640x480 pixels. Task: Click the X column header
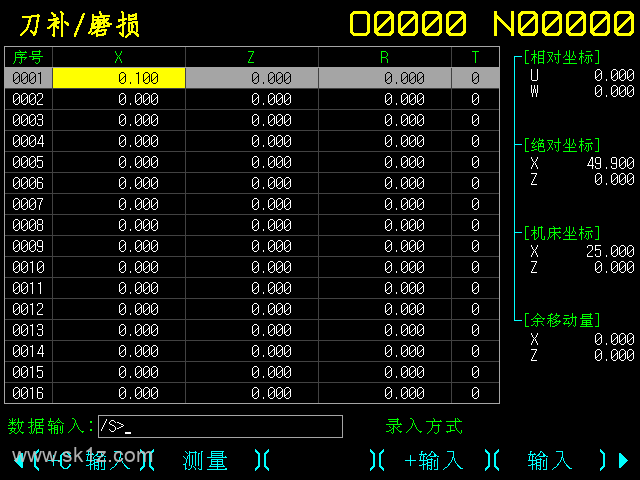(x=119, y=57)
